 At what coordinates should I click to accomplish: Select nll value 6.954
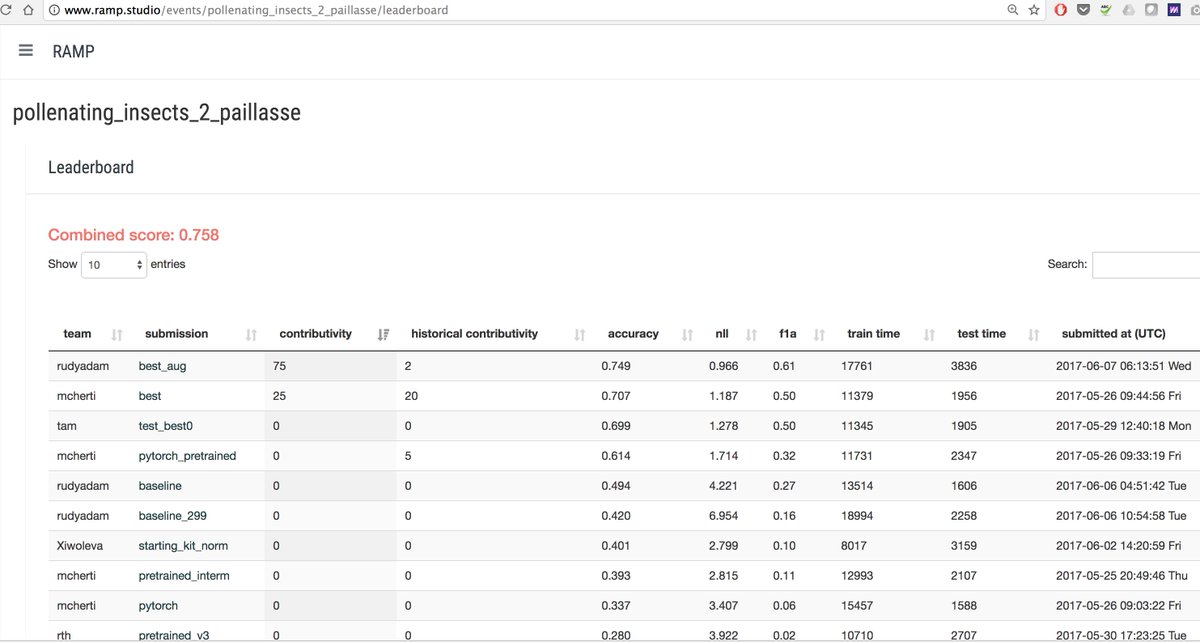[723, 516]
